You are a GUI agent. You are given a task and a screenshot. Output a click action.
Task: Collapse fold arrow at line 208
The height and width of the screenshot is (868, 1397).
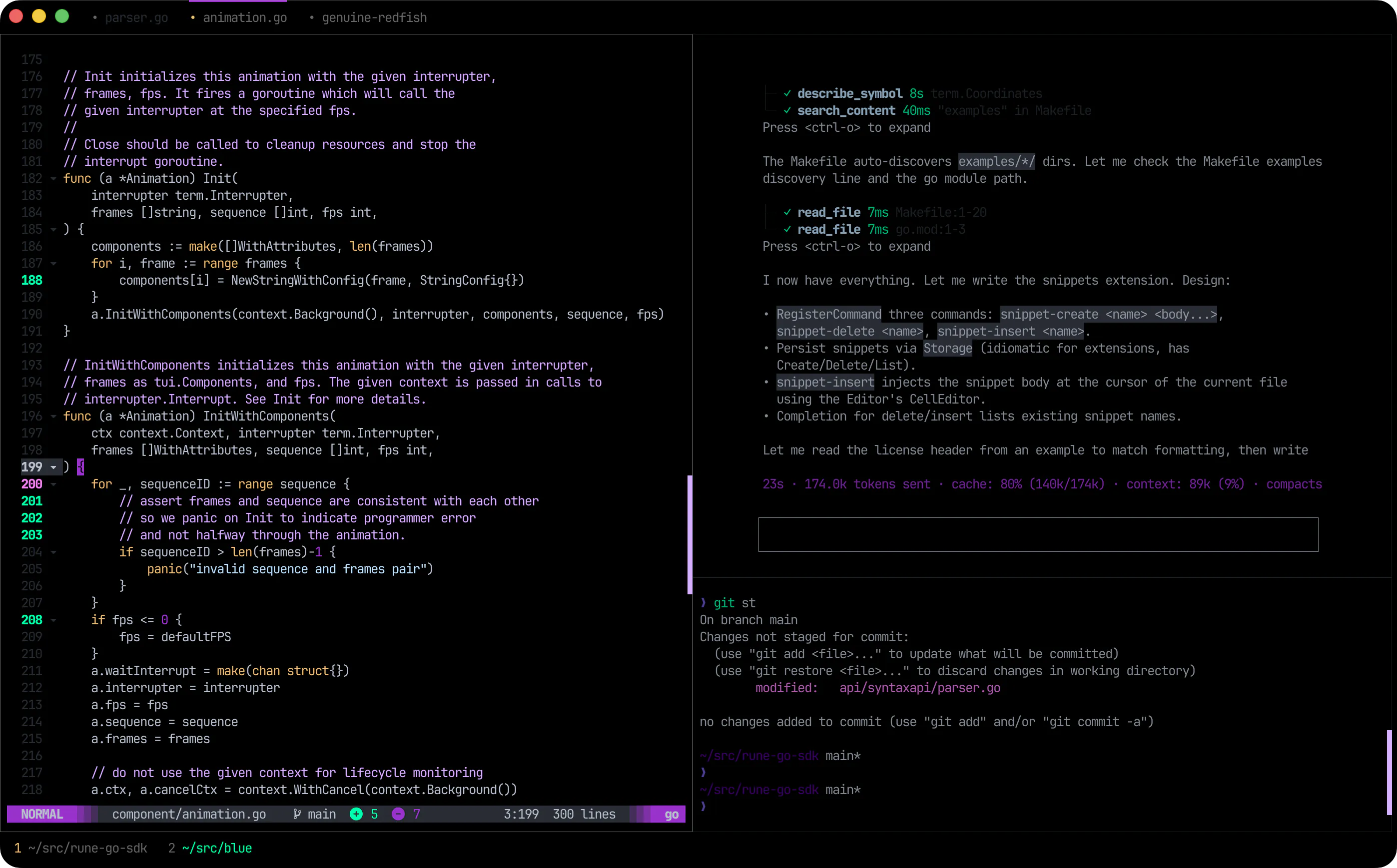click(53, 620)
